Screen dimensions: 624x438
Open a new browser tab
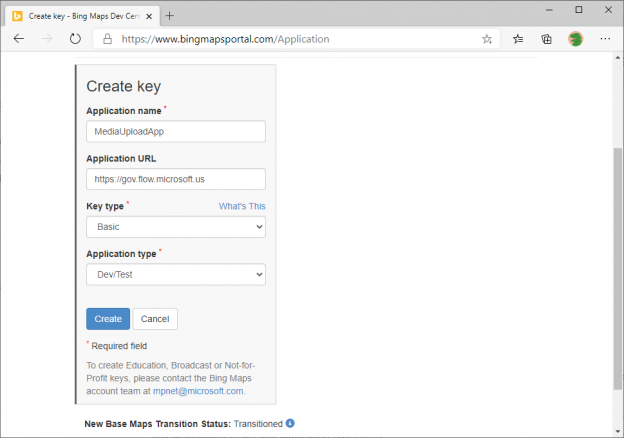169,15
